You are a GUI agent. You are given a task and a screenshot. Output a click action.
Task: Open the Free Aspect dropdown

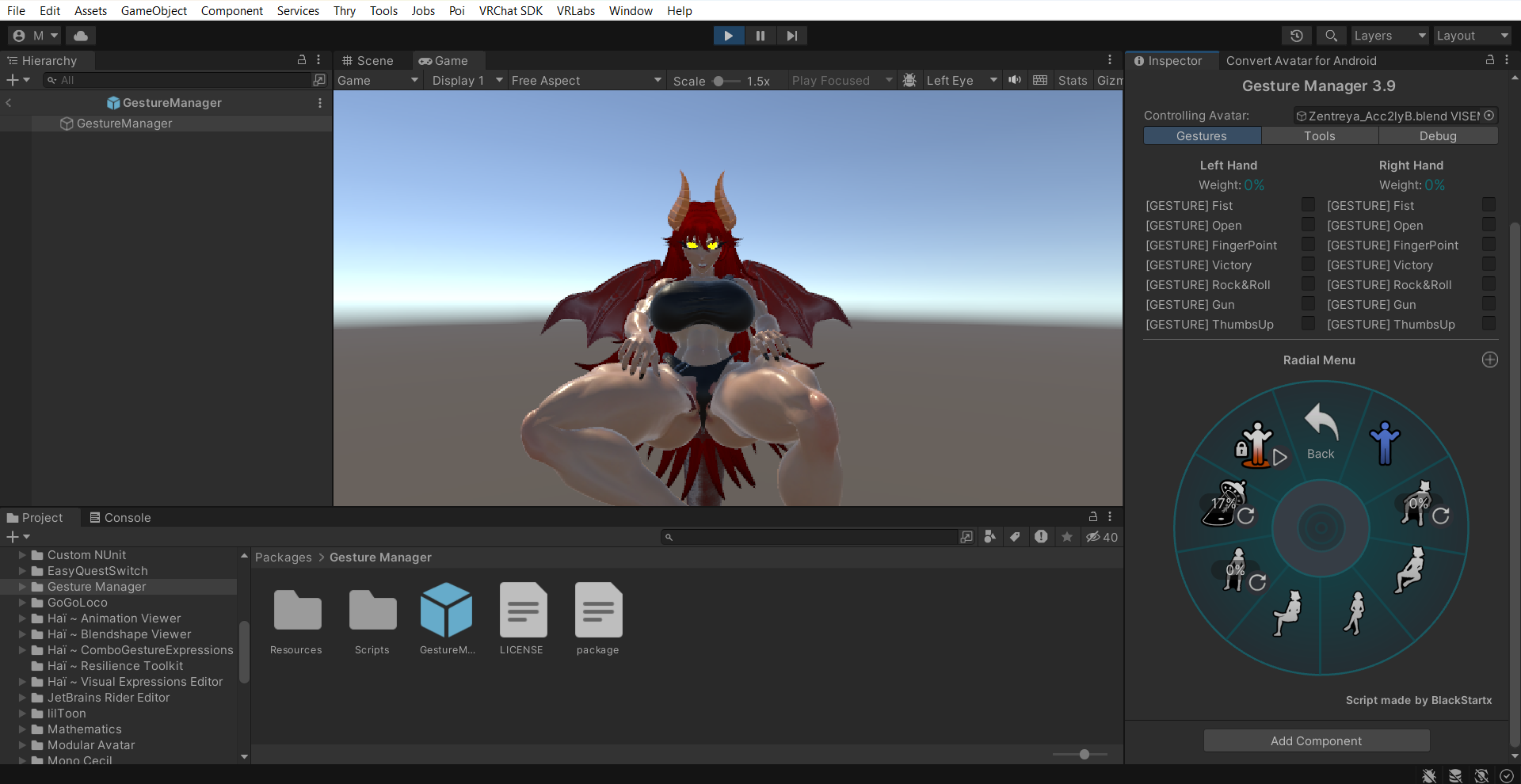[586, 81]
